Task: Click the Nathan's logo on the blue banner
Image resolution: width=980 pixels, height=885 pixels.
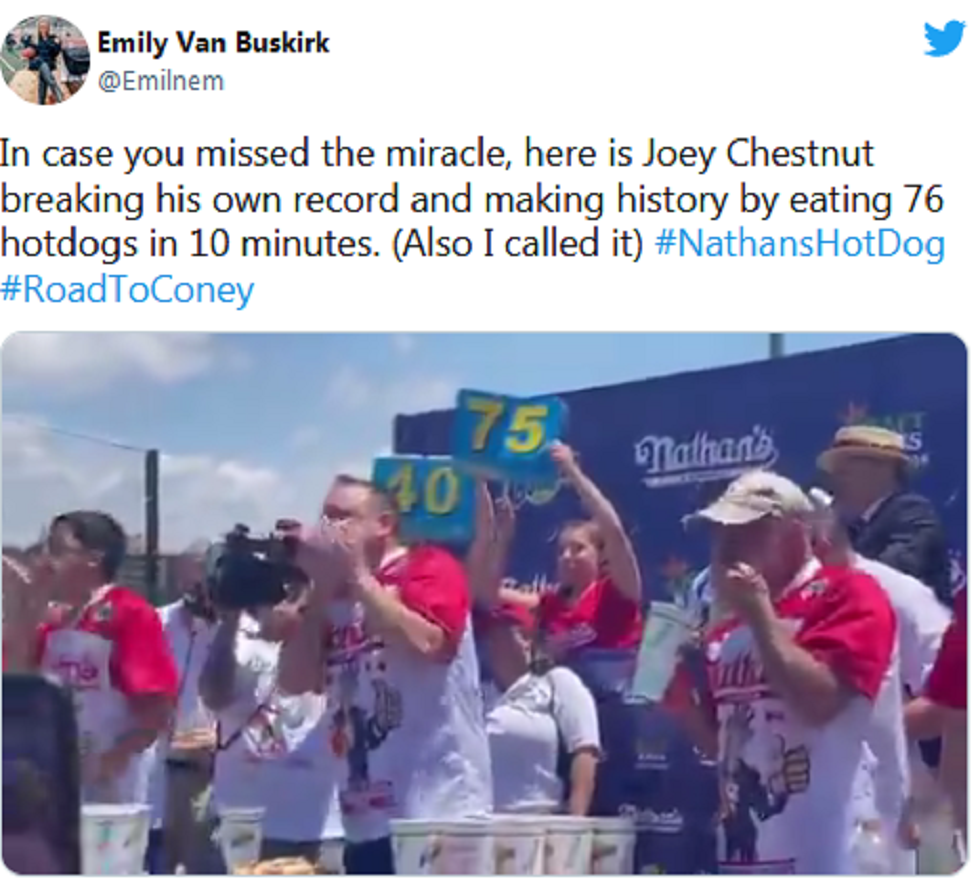Action: tap(707, 452)
